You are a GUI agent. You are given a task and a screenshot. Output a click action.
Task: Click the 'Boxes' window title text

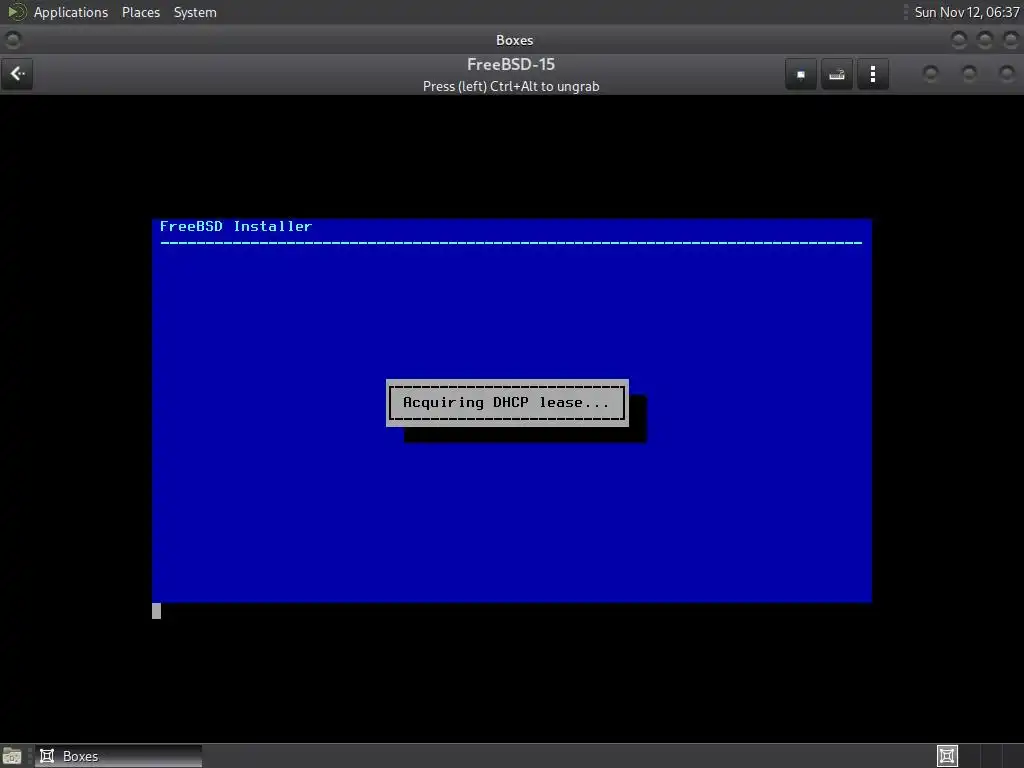515,40
